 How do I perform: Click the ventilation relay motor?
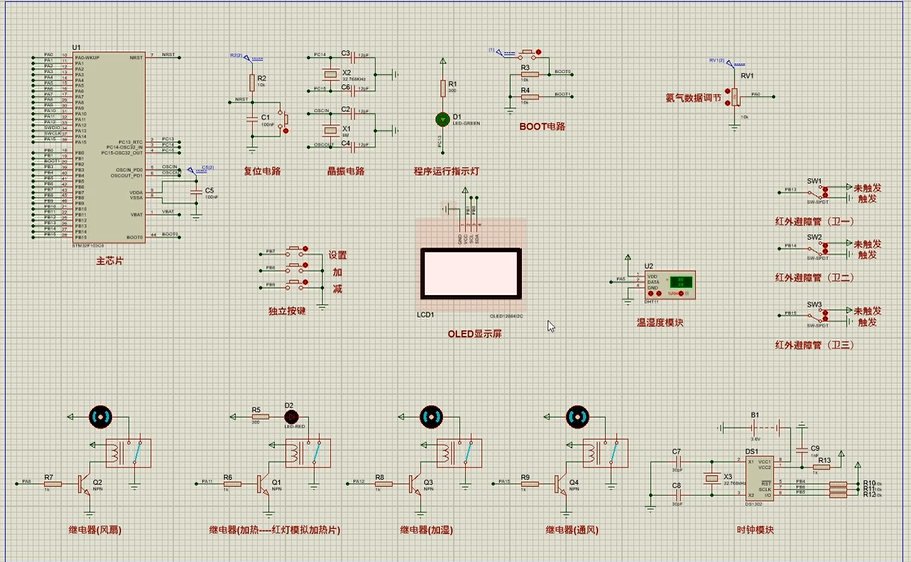pyautogui.click(x=577, y=416)
